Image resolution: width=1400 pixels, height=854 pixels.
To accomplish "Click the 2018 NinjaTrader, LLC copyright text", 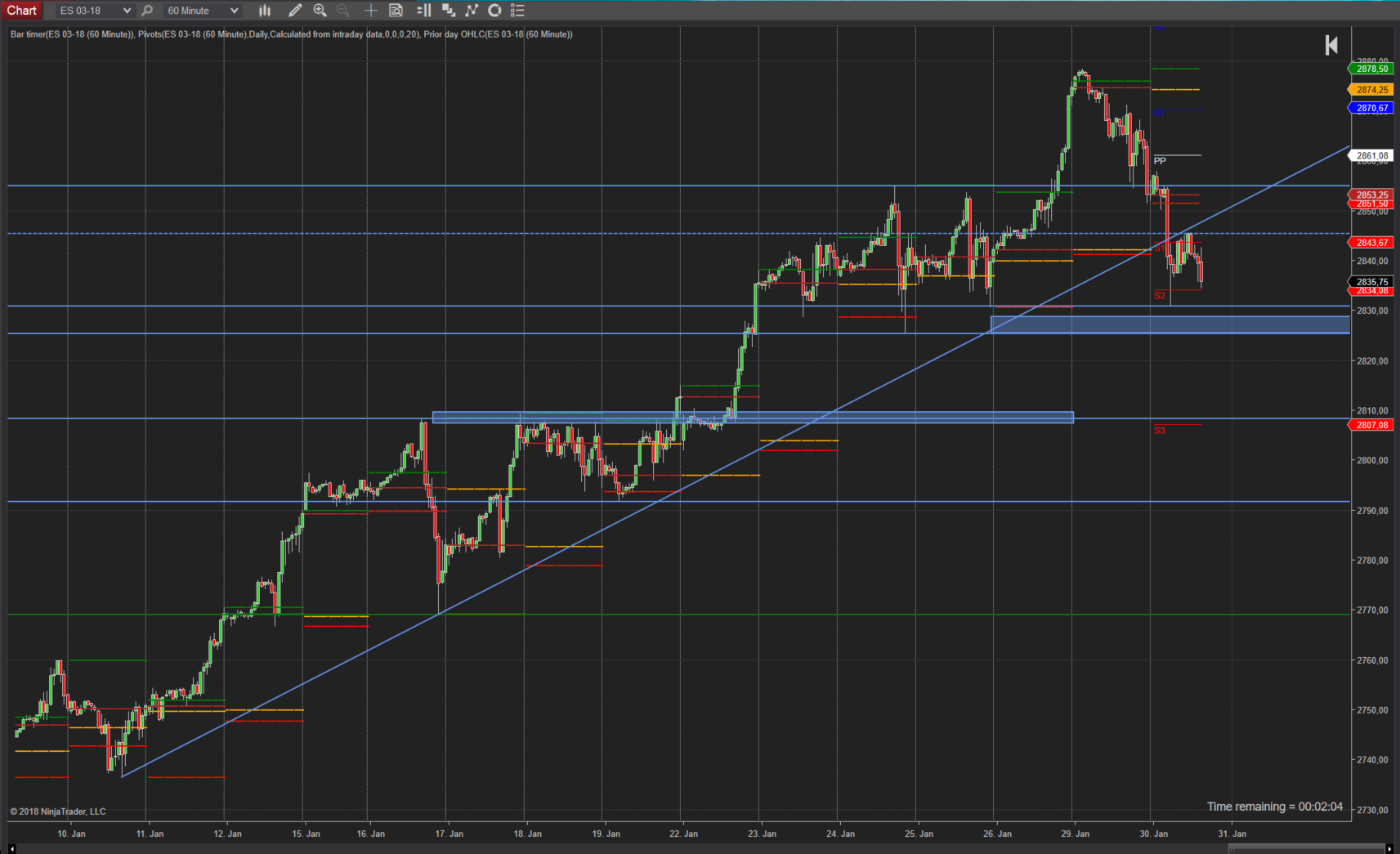I will (58, 812).
